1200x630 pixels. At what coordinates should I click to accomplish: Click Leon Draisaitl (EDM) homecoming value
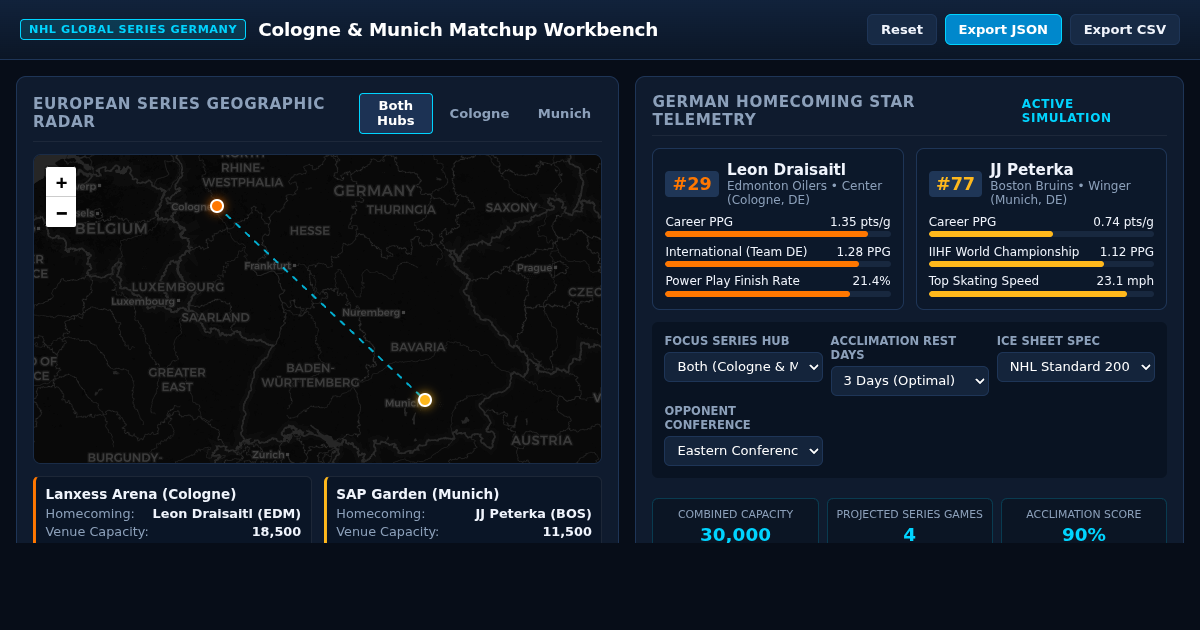pyautogui.click(x=227, y=514)
